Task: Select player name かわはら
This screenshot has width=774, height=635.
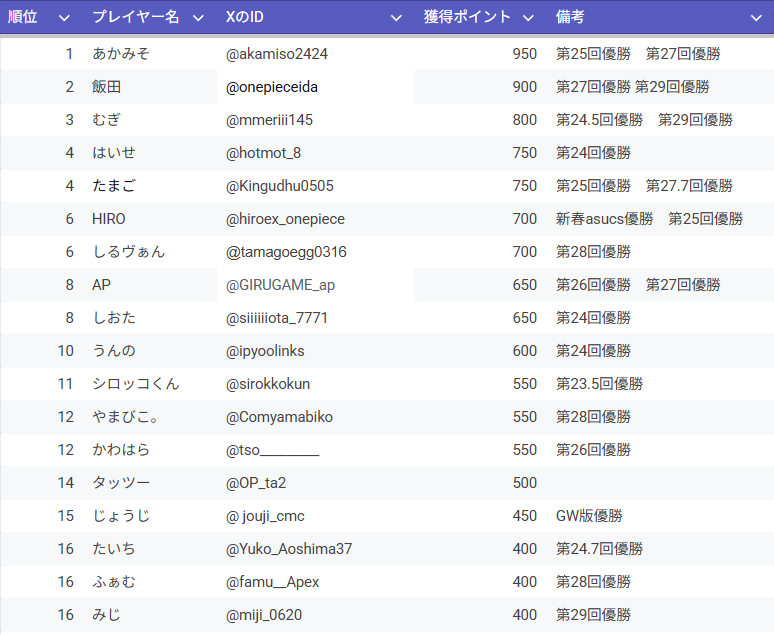Action: tap(121, 450)
